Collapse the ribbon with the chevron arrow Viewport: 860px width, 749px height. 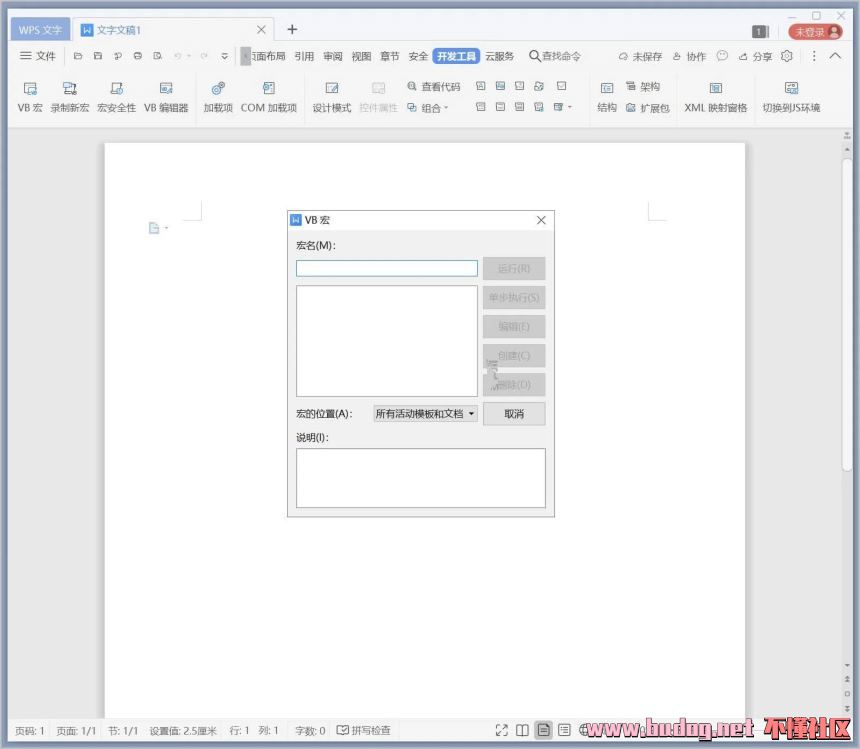coord(835,56)
